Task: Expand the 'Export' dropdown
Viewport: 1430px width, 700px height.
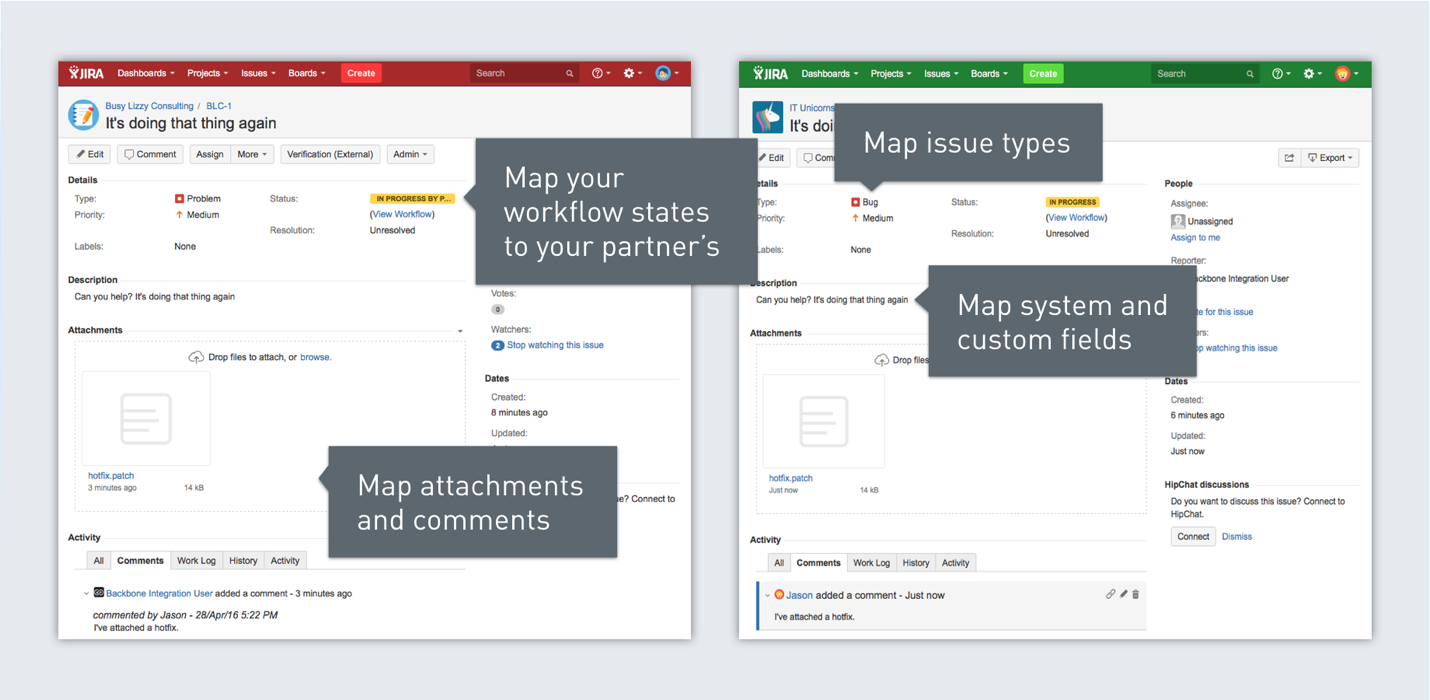Action: click(x=1331, y=157)
